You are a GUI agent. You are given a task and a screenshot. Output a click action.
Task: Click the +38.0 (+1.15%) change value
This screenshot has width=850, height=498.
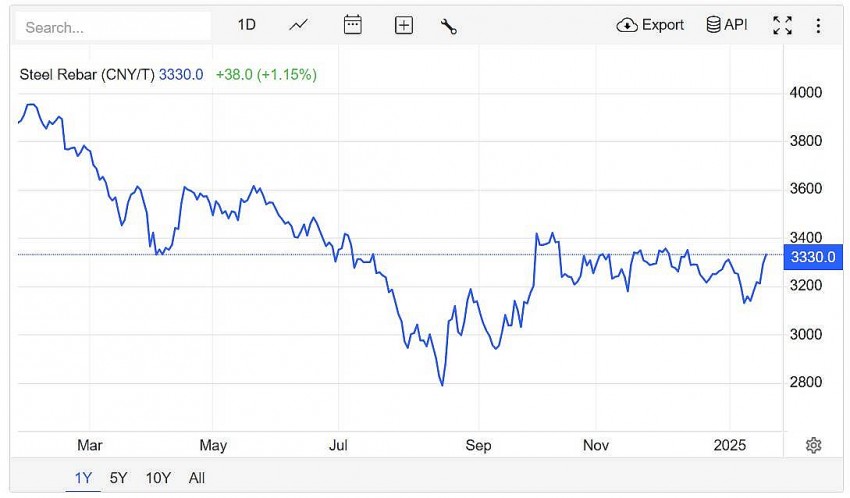[x=266, y=74]
